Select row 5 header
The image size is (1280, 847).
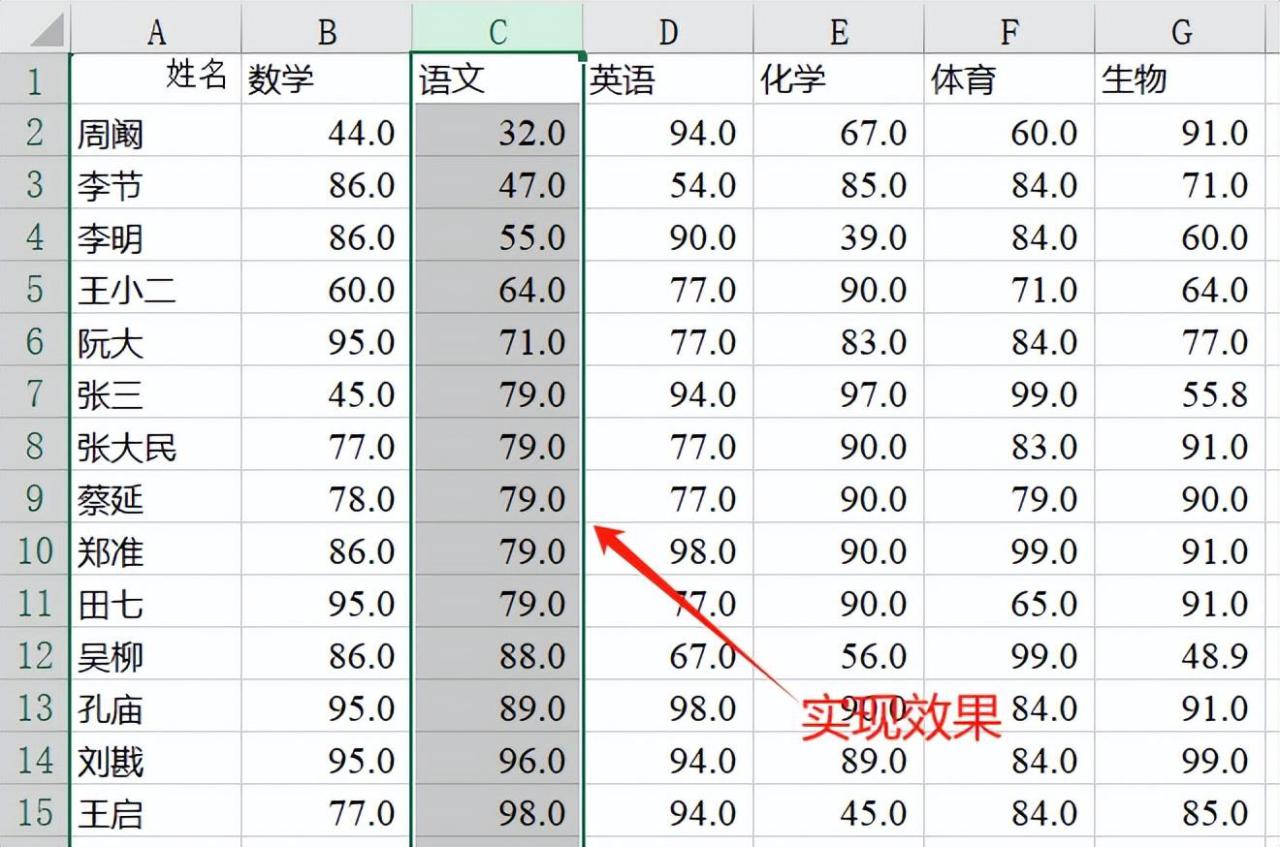pos(34,288)
